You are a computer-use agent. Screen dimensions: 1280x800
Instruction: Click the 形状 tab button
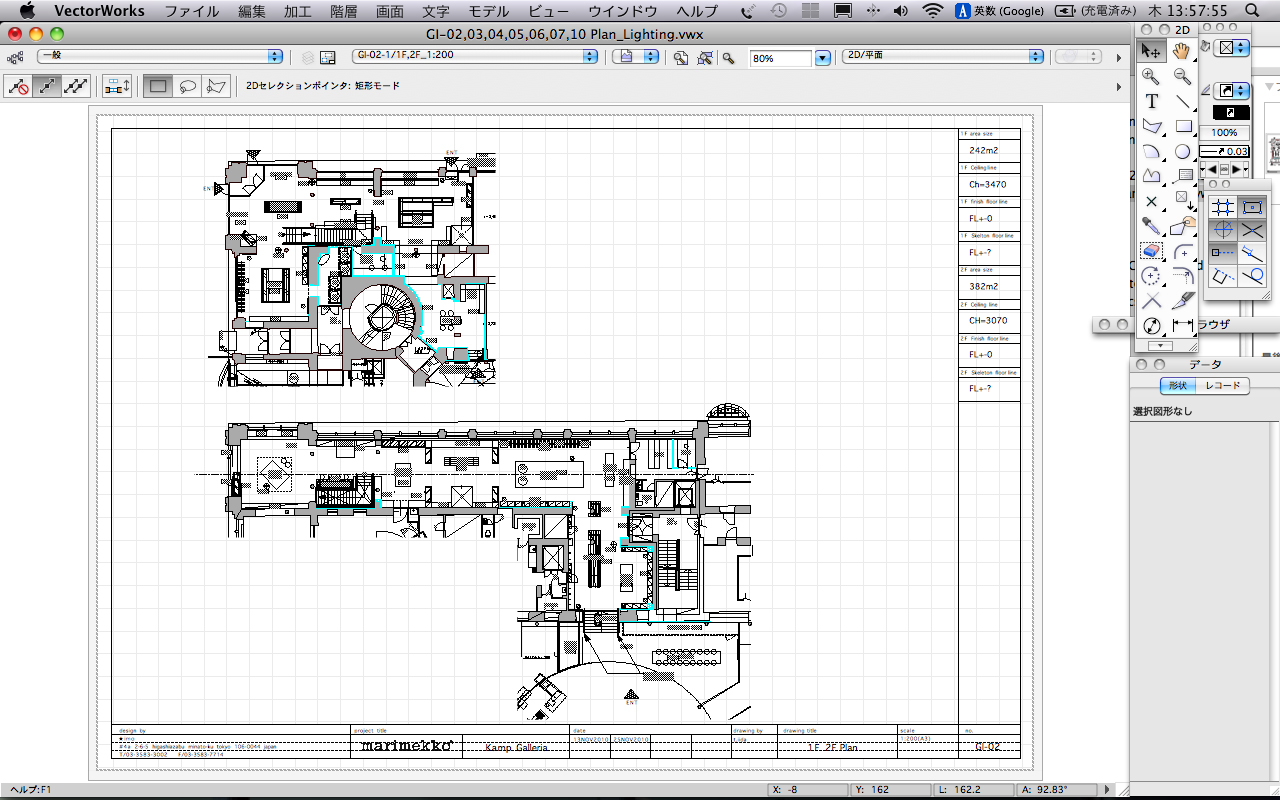click(x=1177, y=386)
